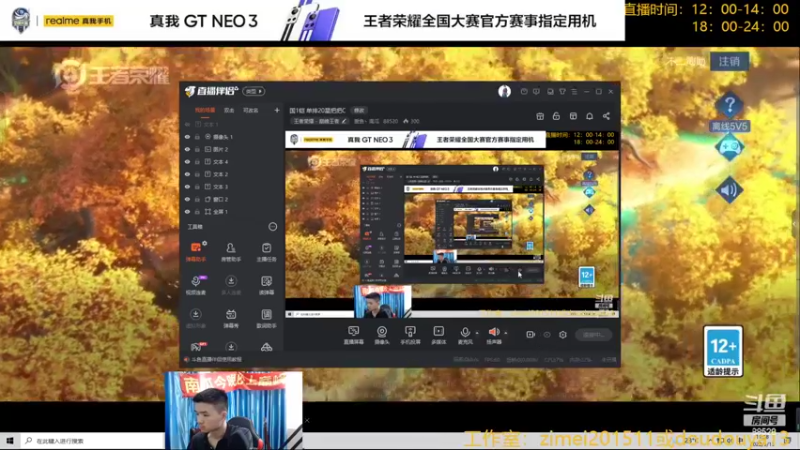Switch to the second scene tab
This screenshot has height=450, width=800.
point(229,110)
